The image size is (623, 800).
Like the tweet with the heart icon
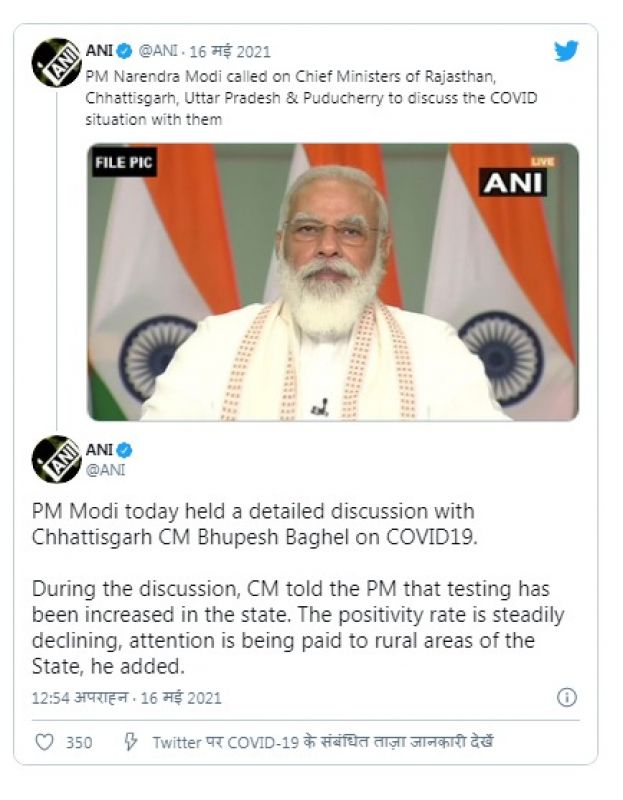[44, 742]
